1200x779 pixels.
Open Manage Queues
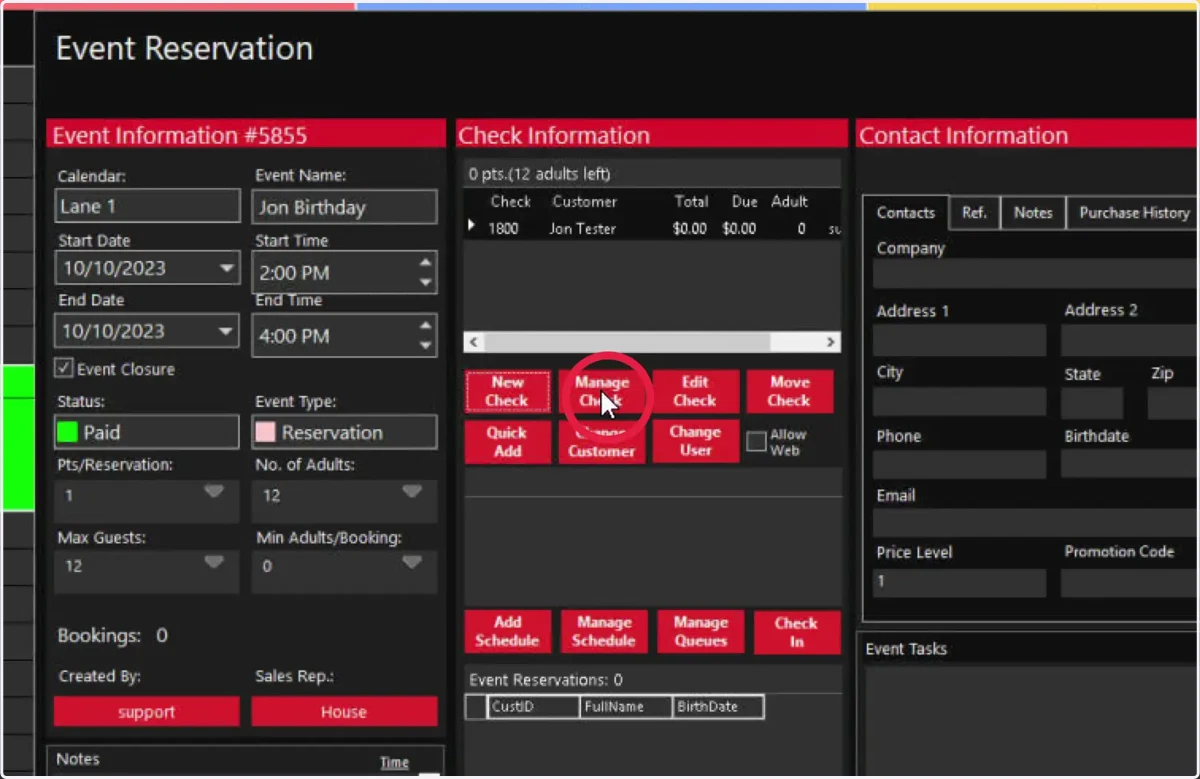pos(700,632)
